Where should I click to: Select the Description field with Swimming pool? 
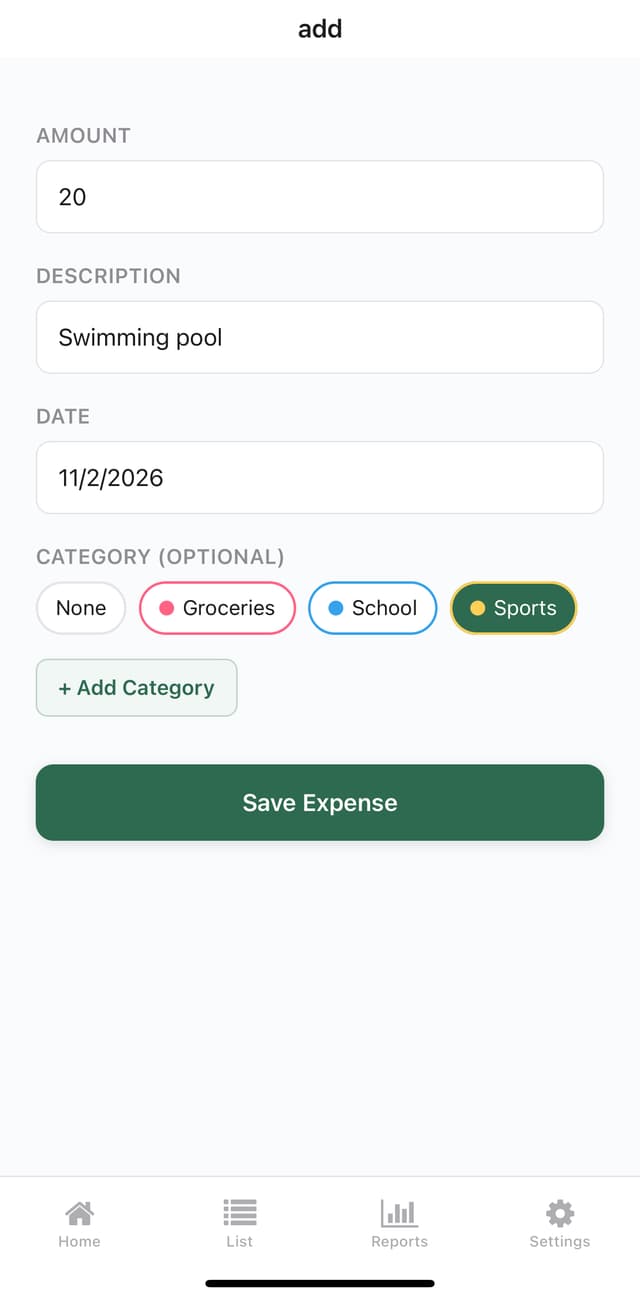(320, 337)
